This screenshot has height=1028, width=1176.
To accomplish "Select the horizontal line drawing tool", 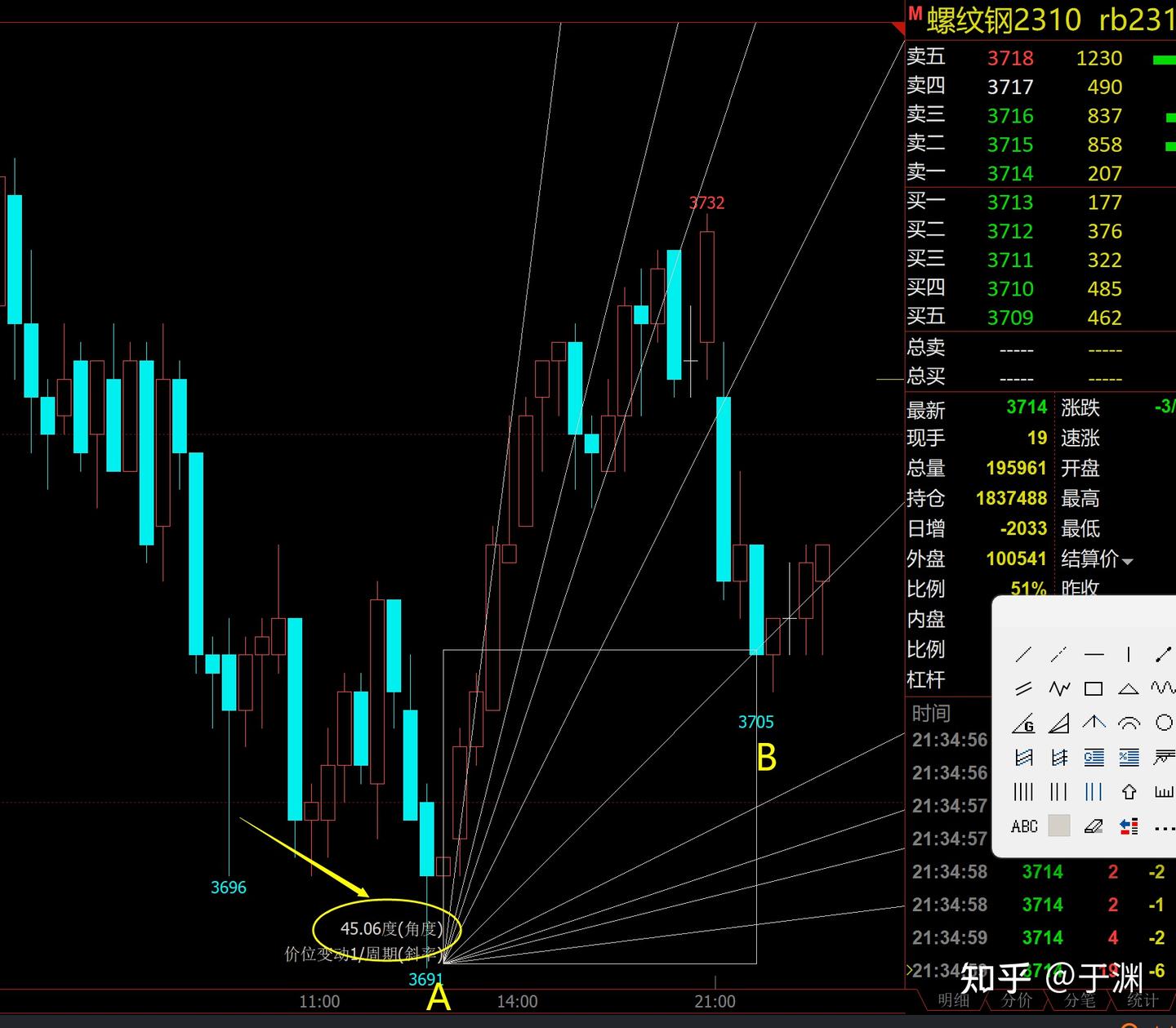I will coord(1094,654).
